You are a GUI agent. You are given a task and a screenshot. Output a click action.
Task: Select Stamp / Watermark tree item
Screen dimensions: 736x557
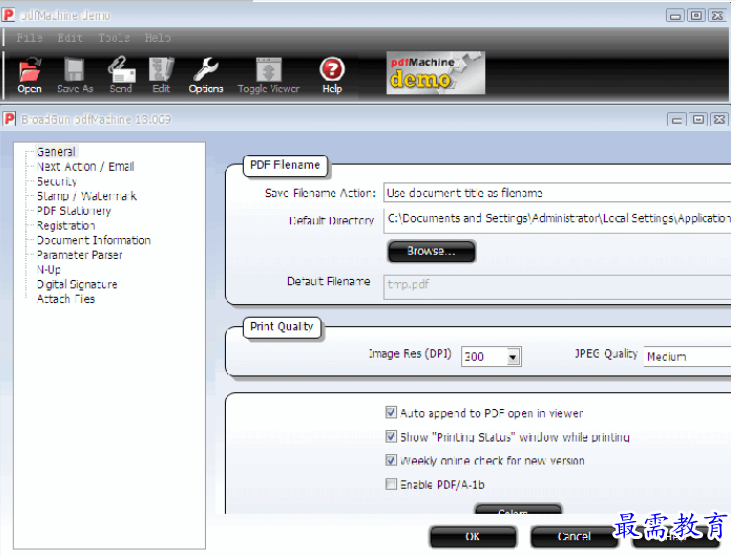tap(87, 196)
